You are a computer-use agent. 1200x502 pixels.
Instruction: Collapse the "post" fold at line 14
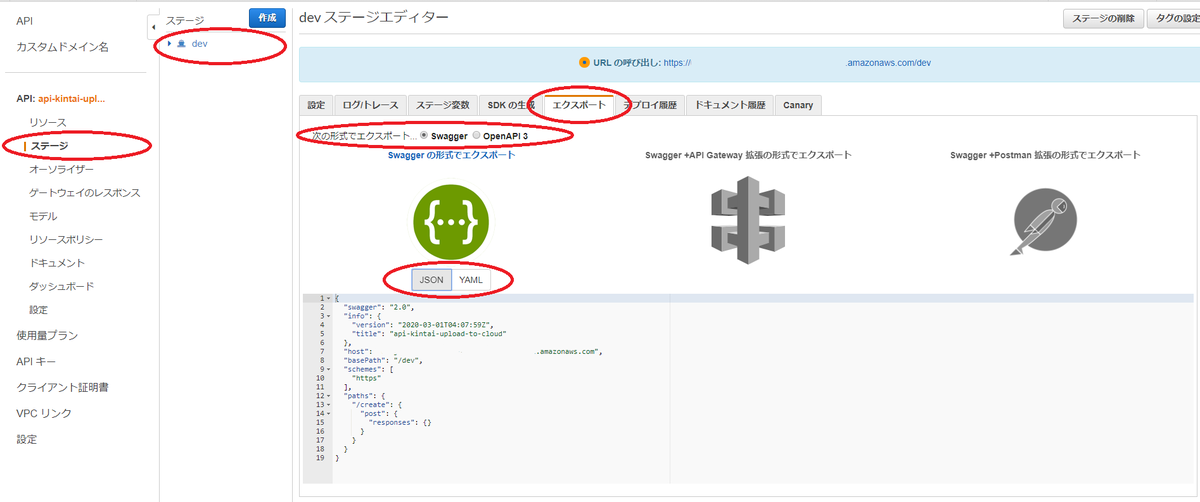click(327, 415)
